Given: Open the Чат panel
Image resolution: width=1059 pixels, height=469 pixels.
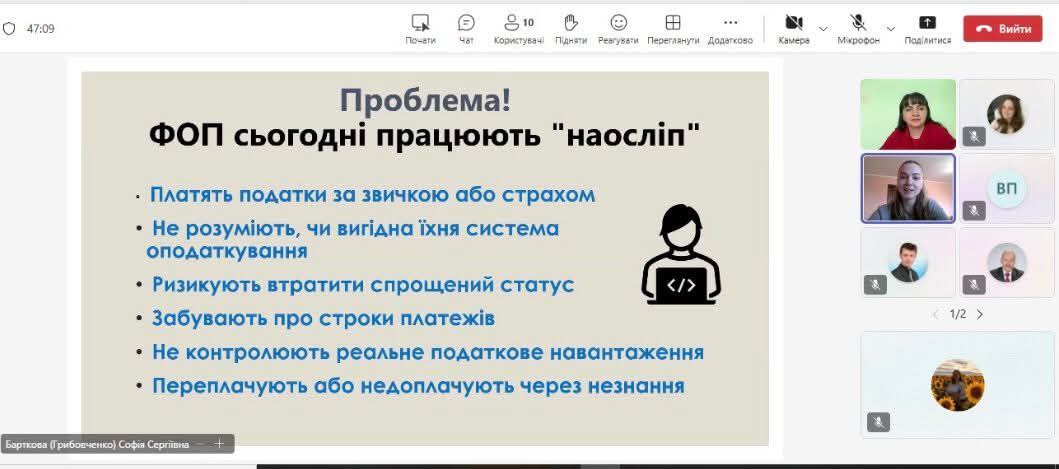Looking at the screenshot, I should [x=466, y=29].
